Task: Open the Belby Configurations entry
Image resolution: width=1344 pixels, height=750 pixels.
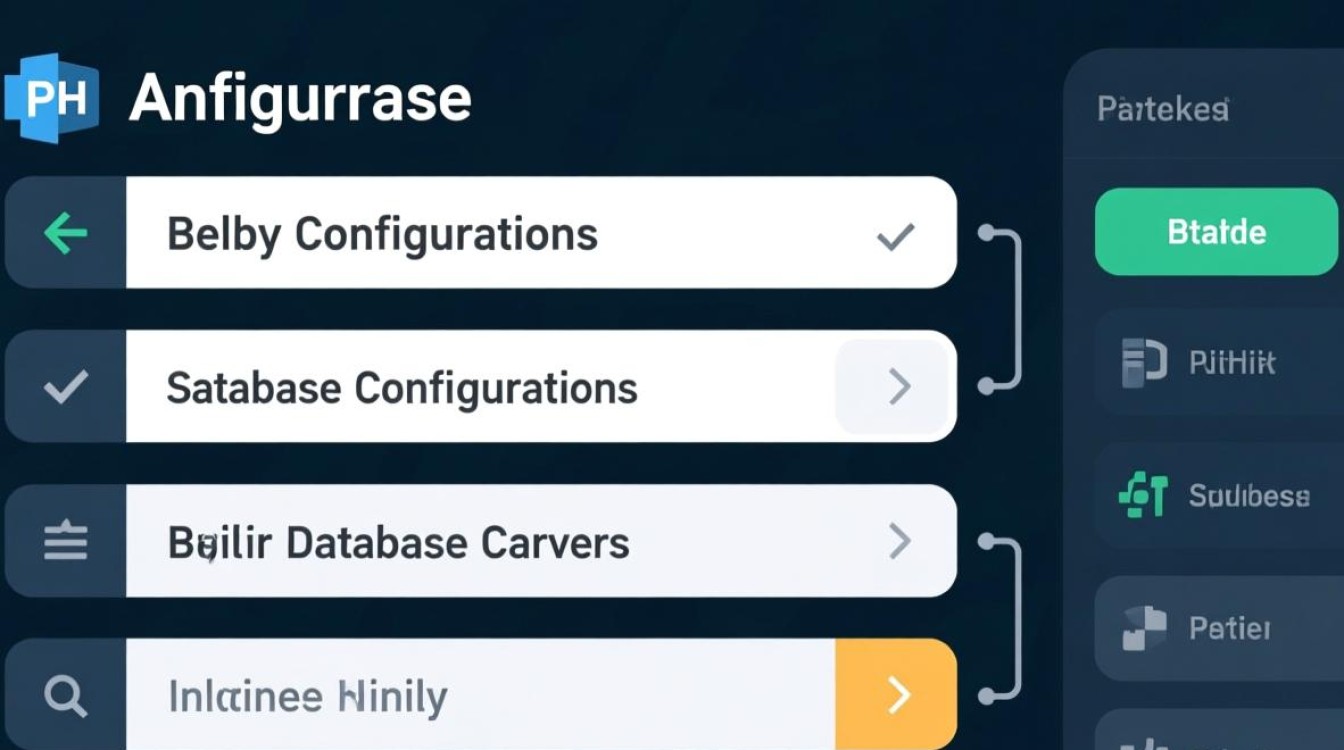Action: (x=382, y=235)
